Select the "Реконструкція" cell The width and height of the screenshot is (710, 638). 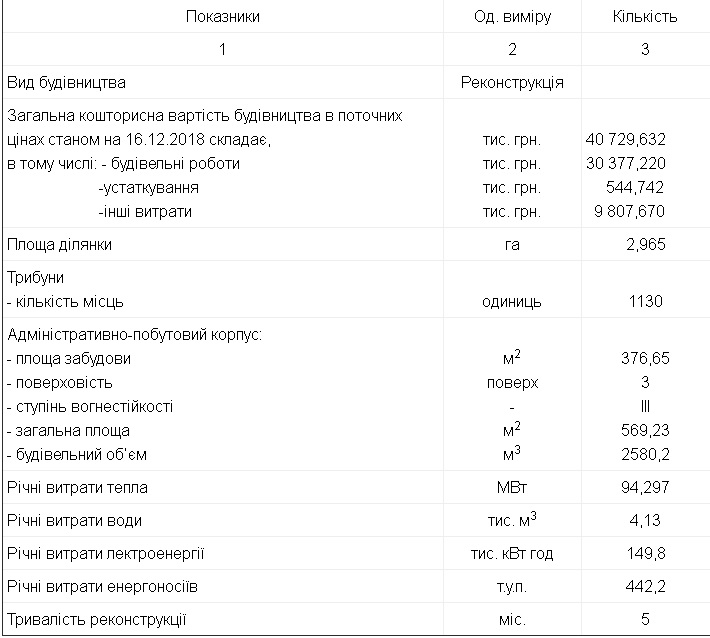pos(512,82)
